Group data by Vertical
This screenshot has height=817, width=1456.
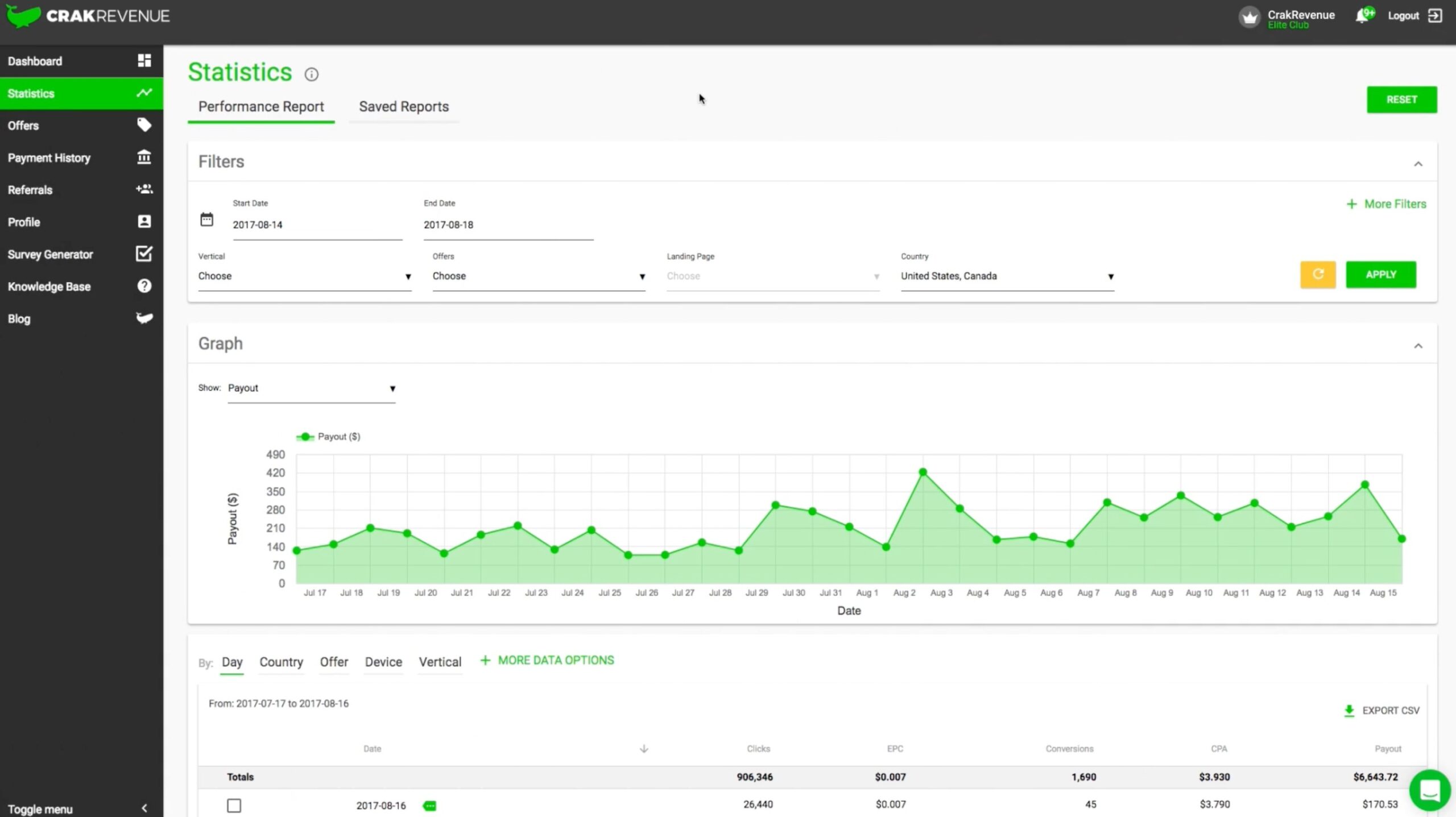(440, 662)
